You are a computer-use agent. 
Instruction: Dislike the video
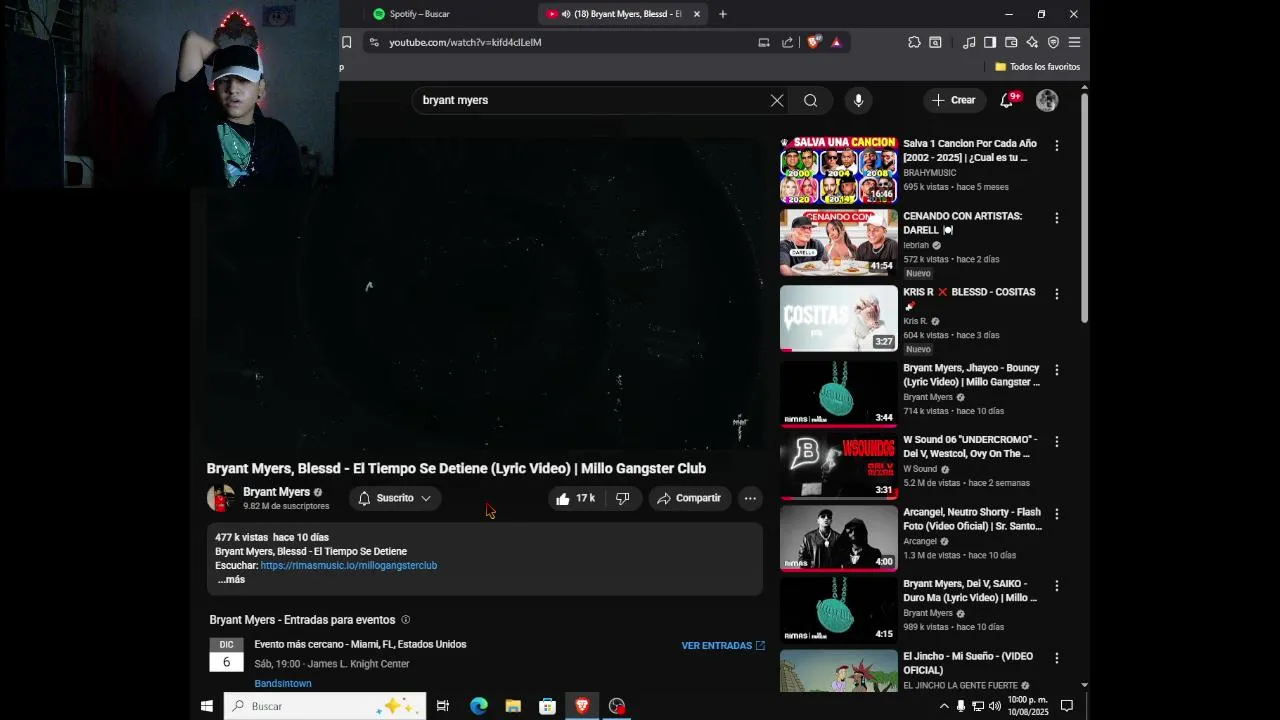(623, 498)
